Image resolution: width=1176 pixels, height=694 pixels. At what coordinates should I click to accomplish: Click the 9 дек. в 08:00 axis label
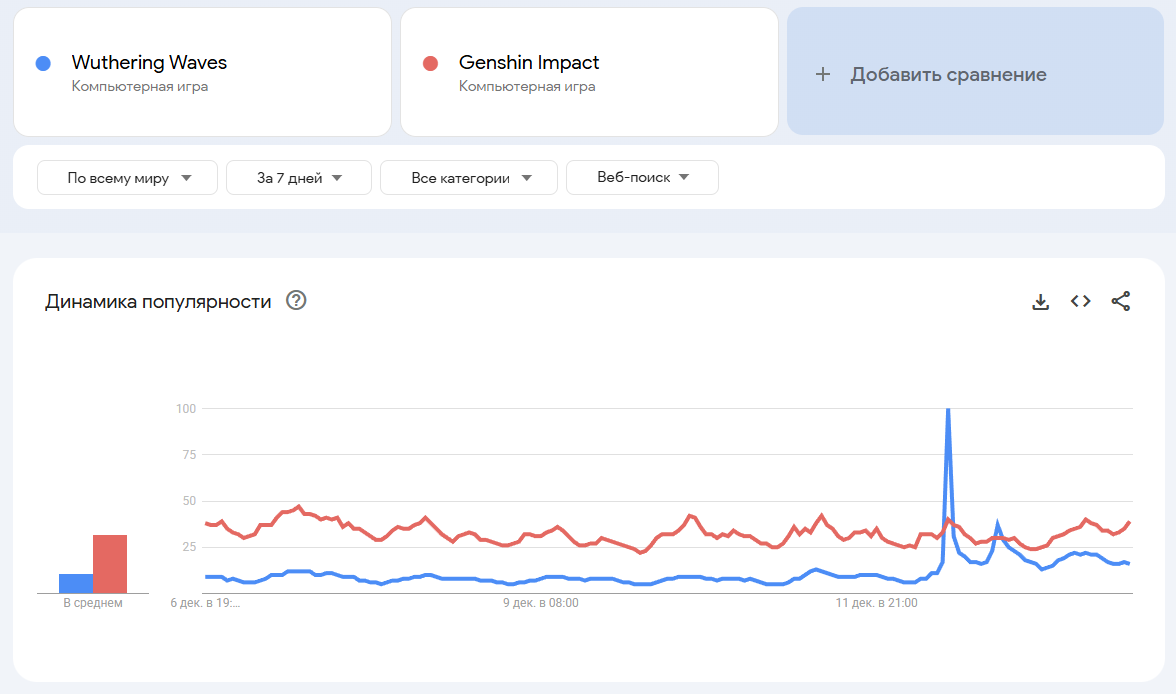pyautogui.click(x=540, y=603)
